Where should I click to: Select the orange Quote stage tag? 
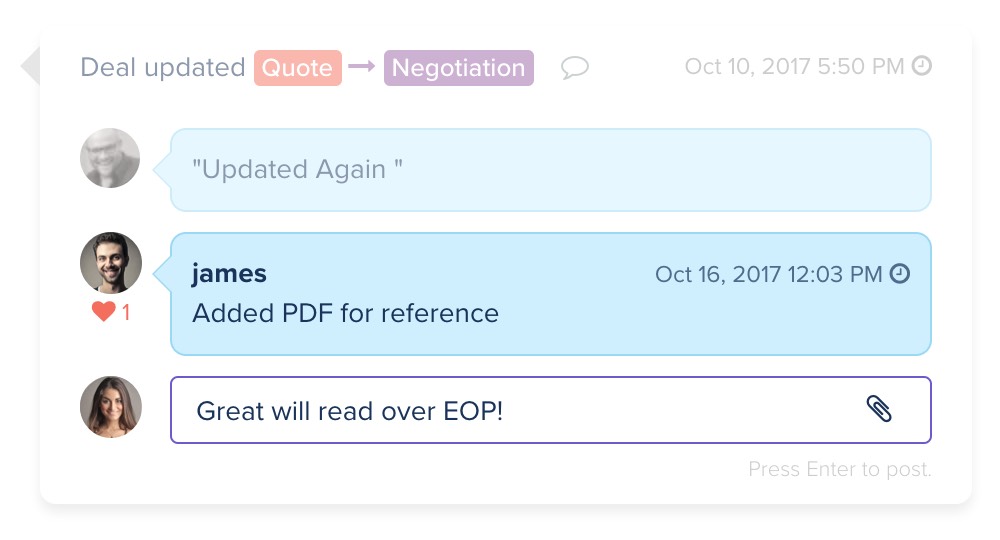pyautogui.click(x=298, y=68)
